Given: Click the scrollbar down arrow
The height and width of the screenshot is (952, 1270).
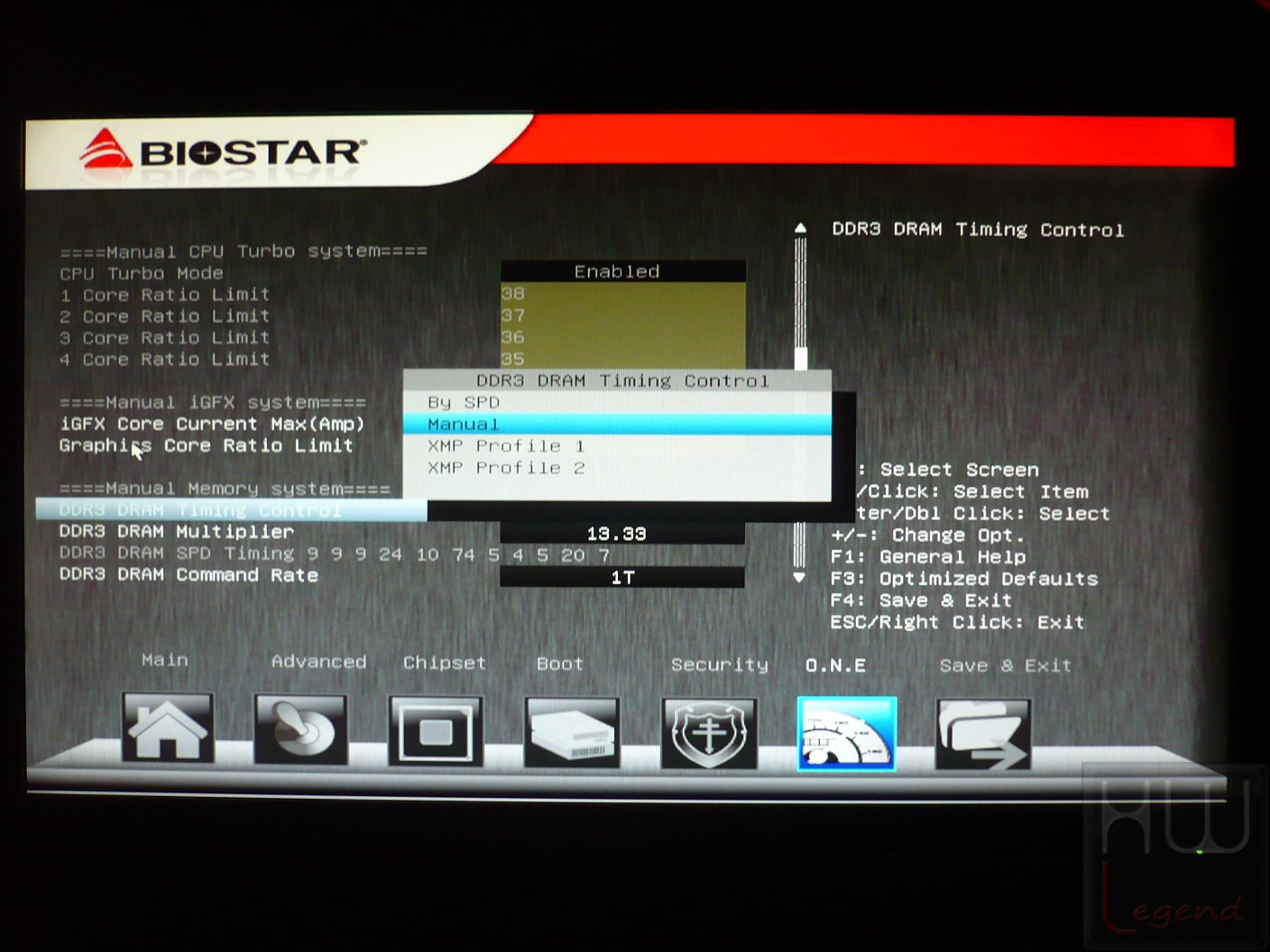Looking at the screenshot, I should click(799, 577).
